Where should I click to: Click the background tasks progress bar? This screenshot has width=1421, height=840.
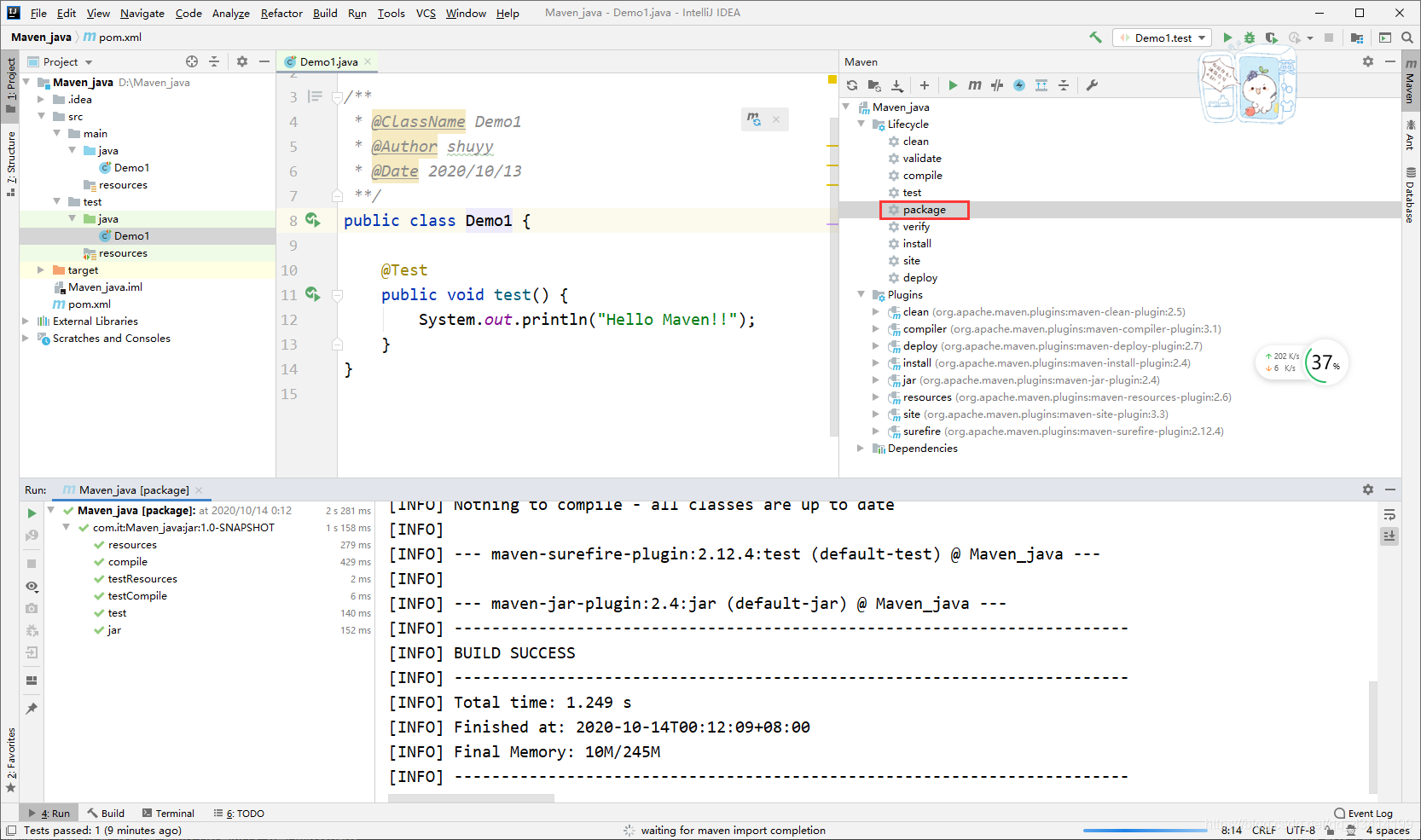point(1145,830)
